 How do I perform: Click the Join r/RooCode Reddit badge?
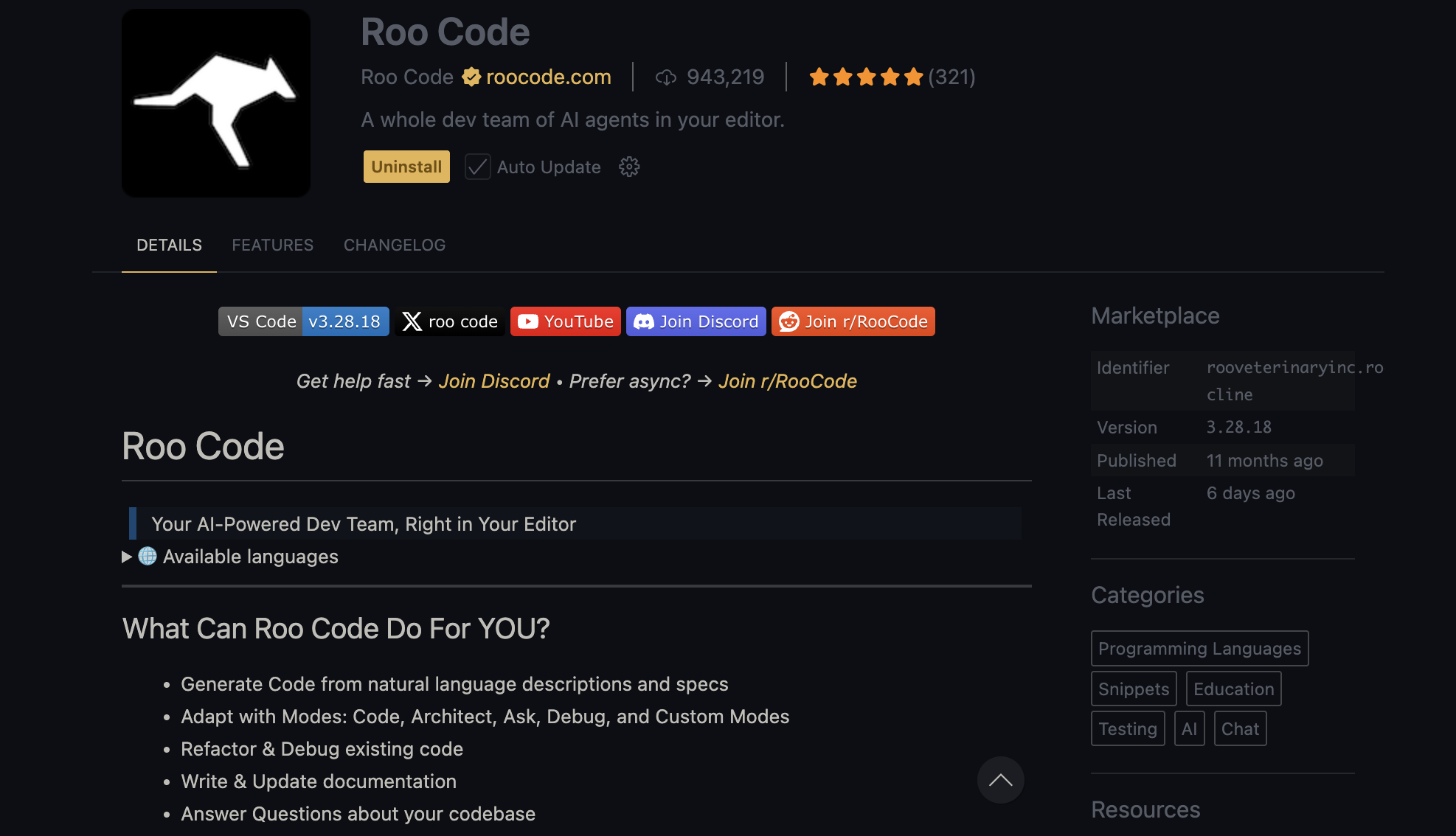[853, 321]
